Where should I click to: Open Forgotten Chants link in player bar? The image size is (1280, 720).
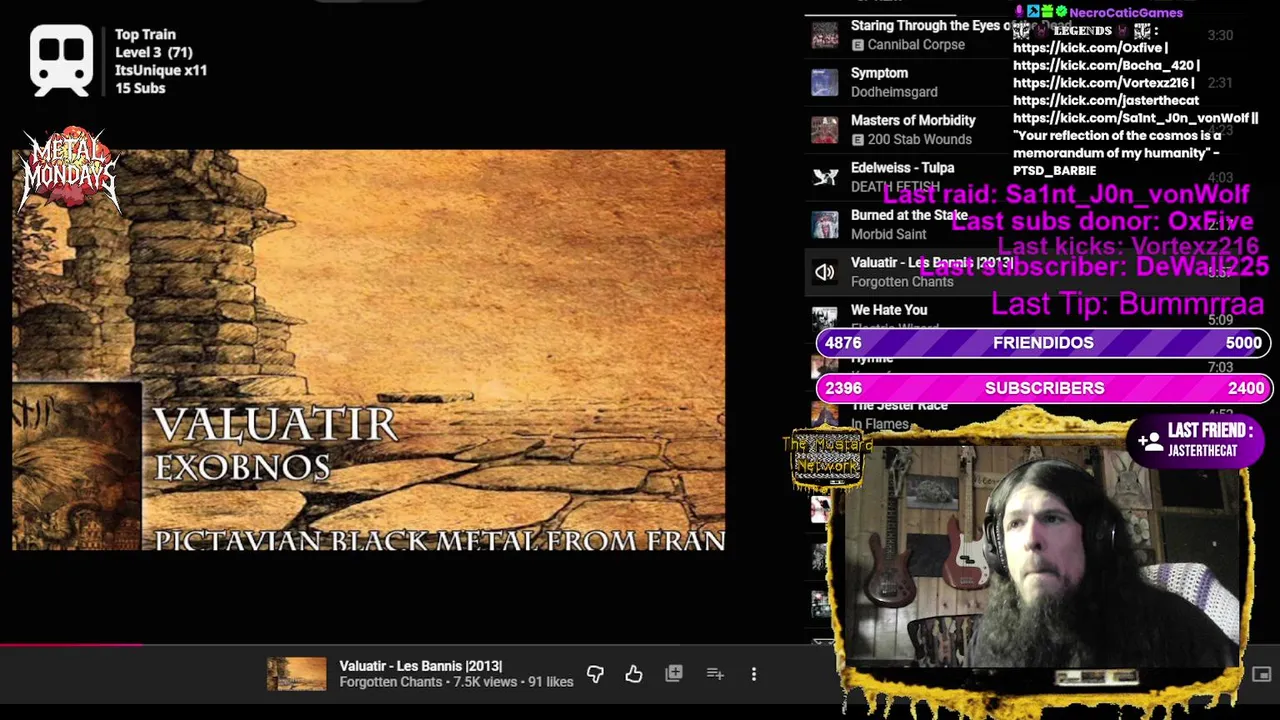(390, 682)
